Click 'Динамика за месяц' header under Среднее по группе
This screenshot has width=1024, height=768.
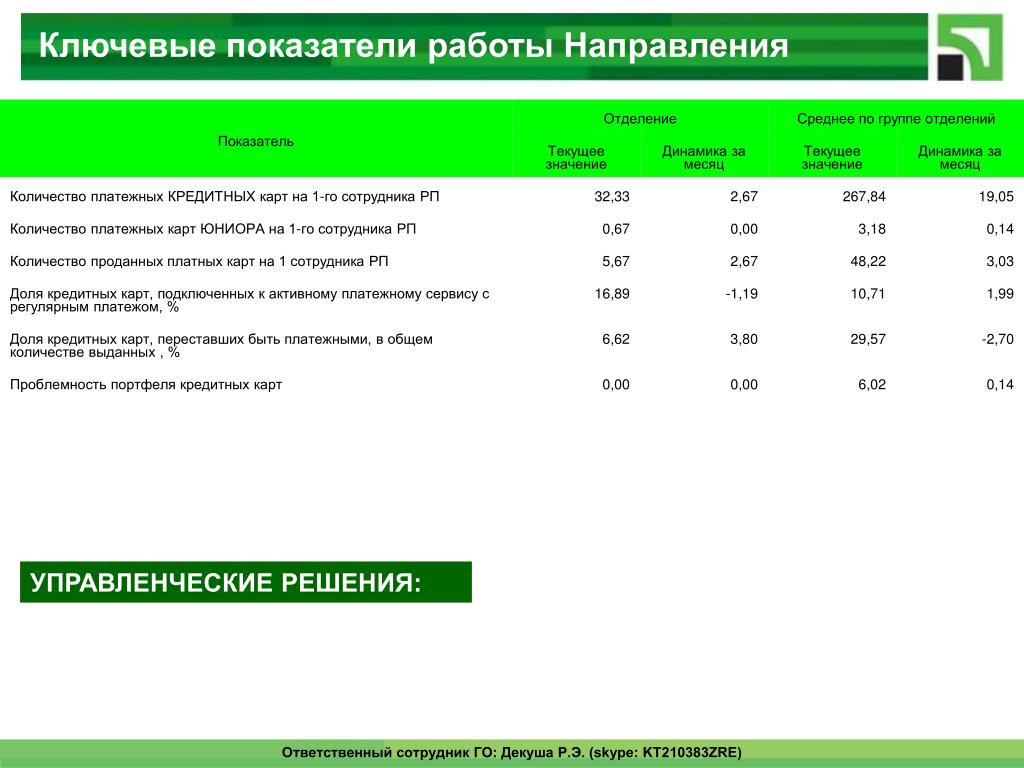[x=959, y=157]
